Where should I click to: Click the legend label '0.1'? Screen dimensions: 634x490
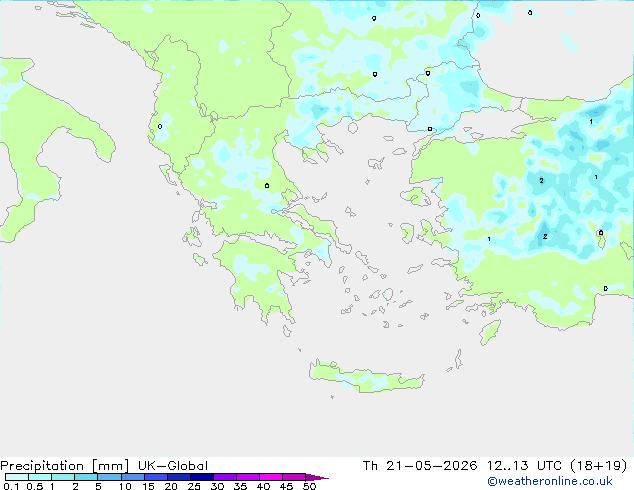click(11, 486)
